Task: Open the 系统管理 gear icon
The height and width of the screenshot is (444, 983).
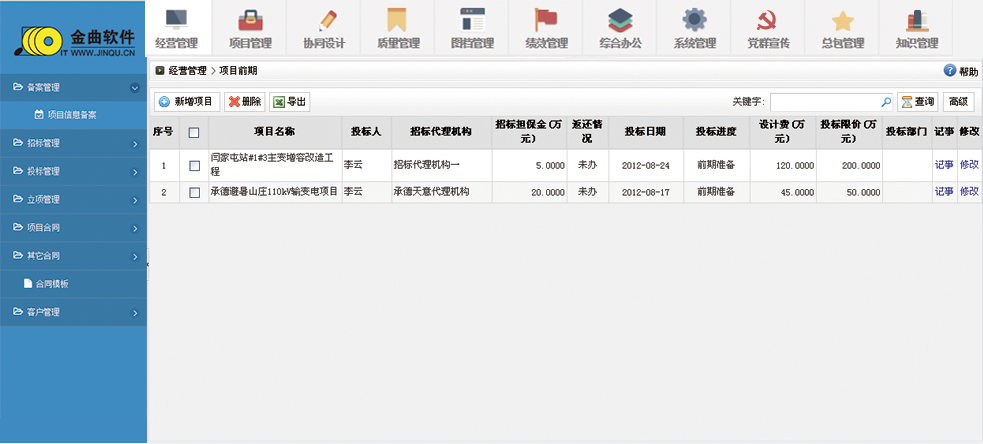Action: pyautogui.click(x=694, y=20)
